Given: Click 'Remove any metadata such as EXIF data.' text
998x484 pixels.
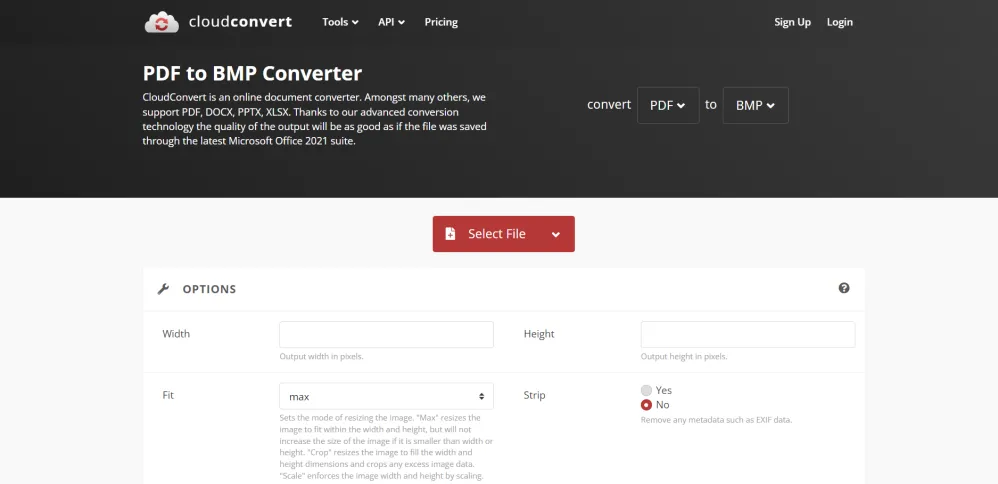Looking at the screenshot, I should (717, 420).
